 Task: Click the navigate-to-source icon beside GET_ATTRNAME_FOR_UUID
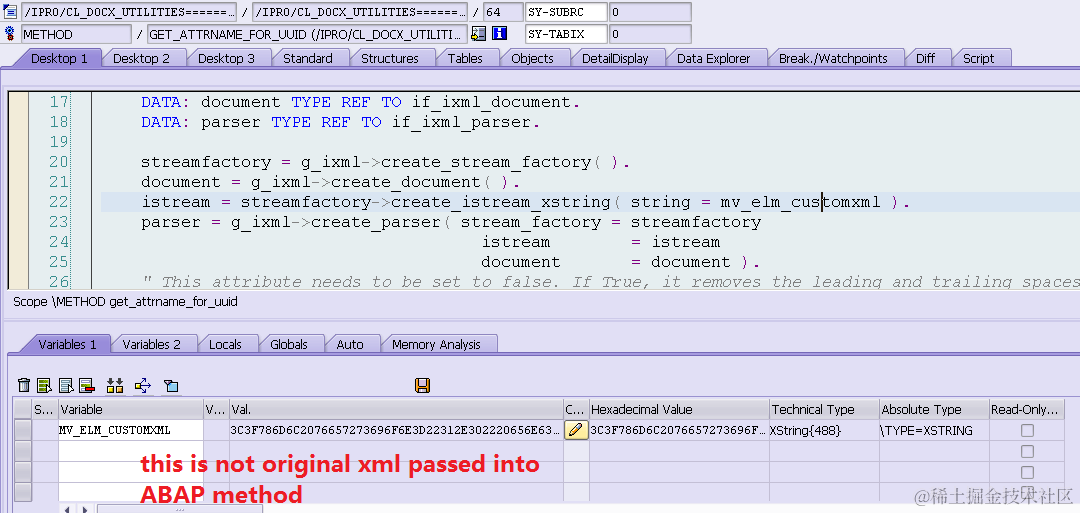tap(479, 33)
